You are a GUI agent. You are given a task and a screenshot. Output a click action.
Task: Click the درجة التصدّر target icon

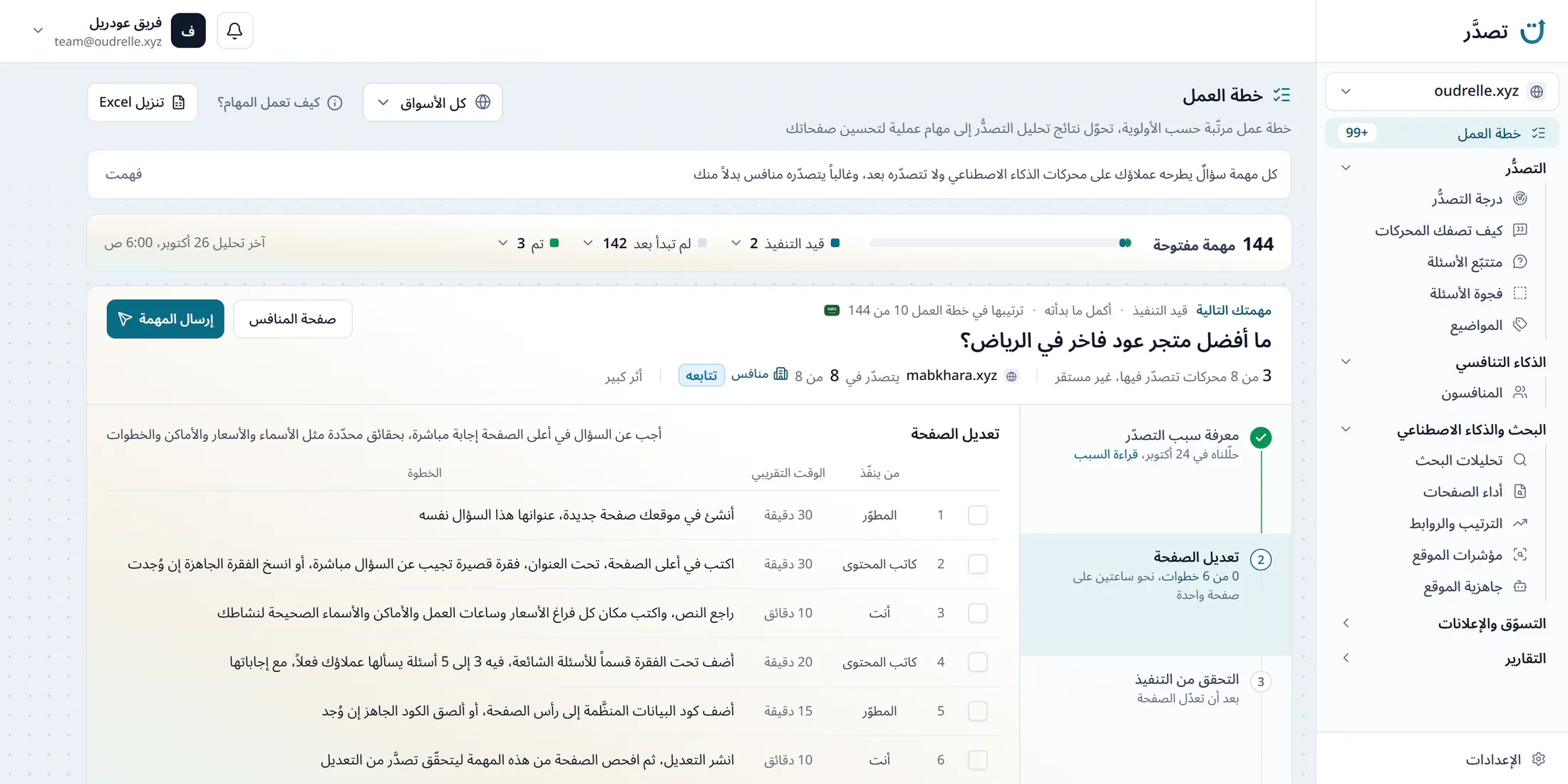click(1520, 199)
